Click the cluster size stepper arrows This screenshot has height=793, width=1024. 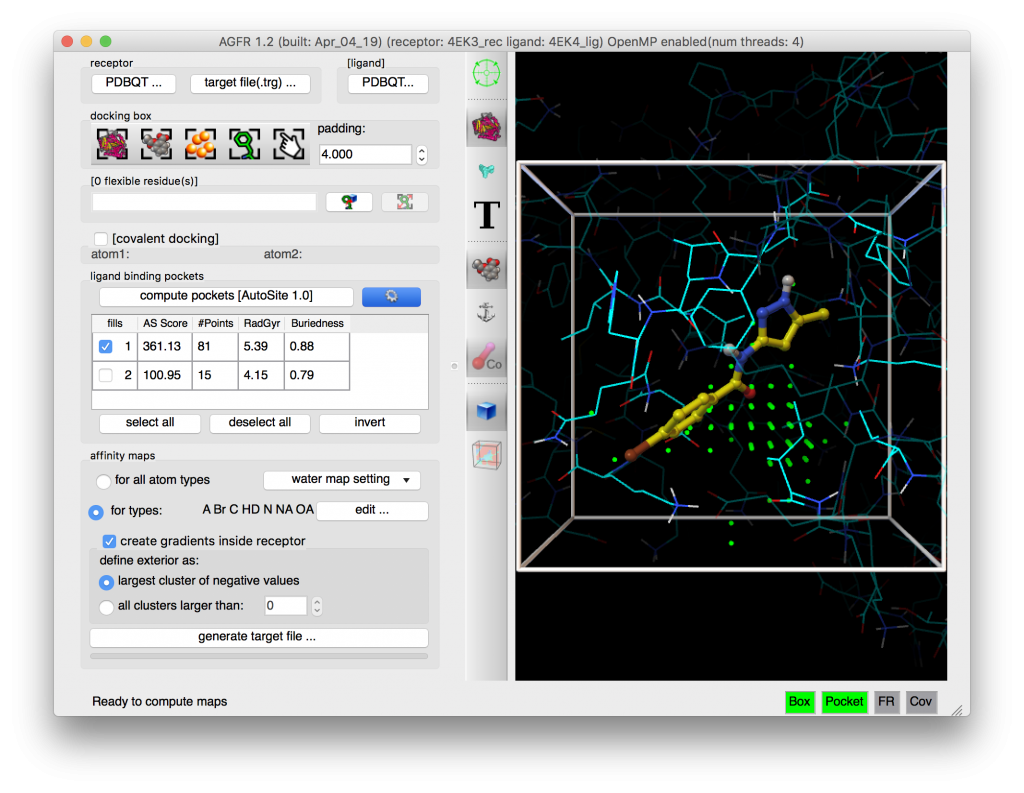tap(315, 605)
